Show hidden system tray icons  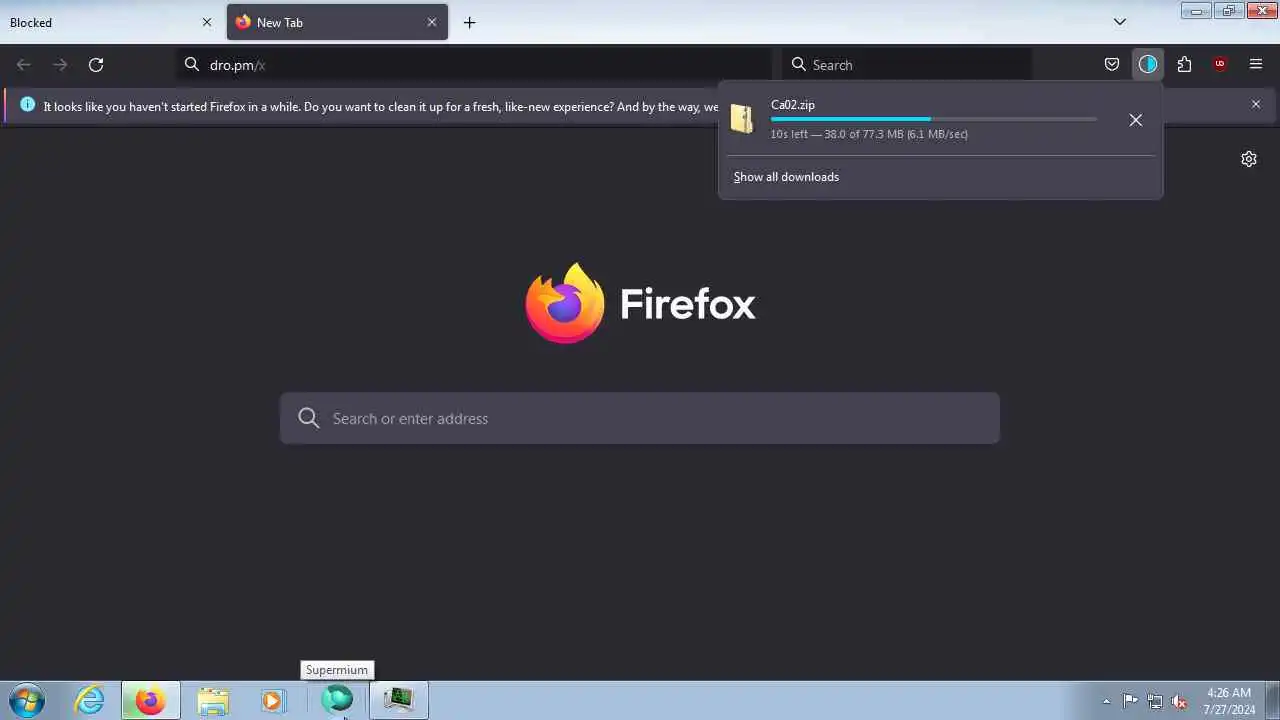[1106, 701]
